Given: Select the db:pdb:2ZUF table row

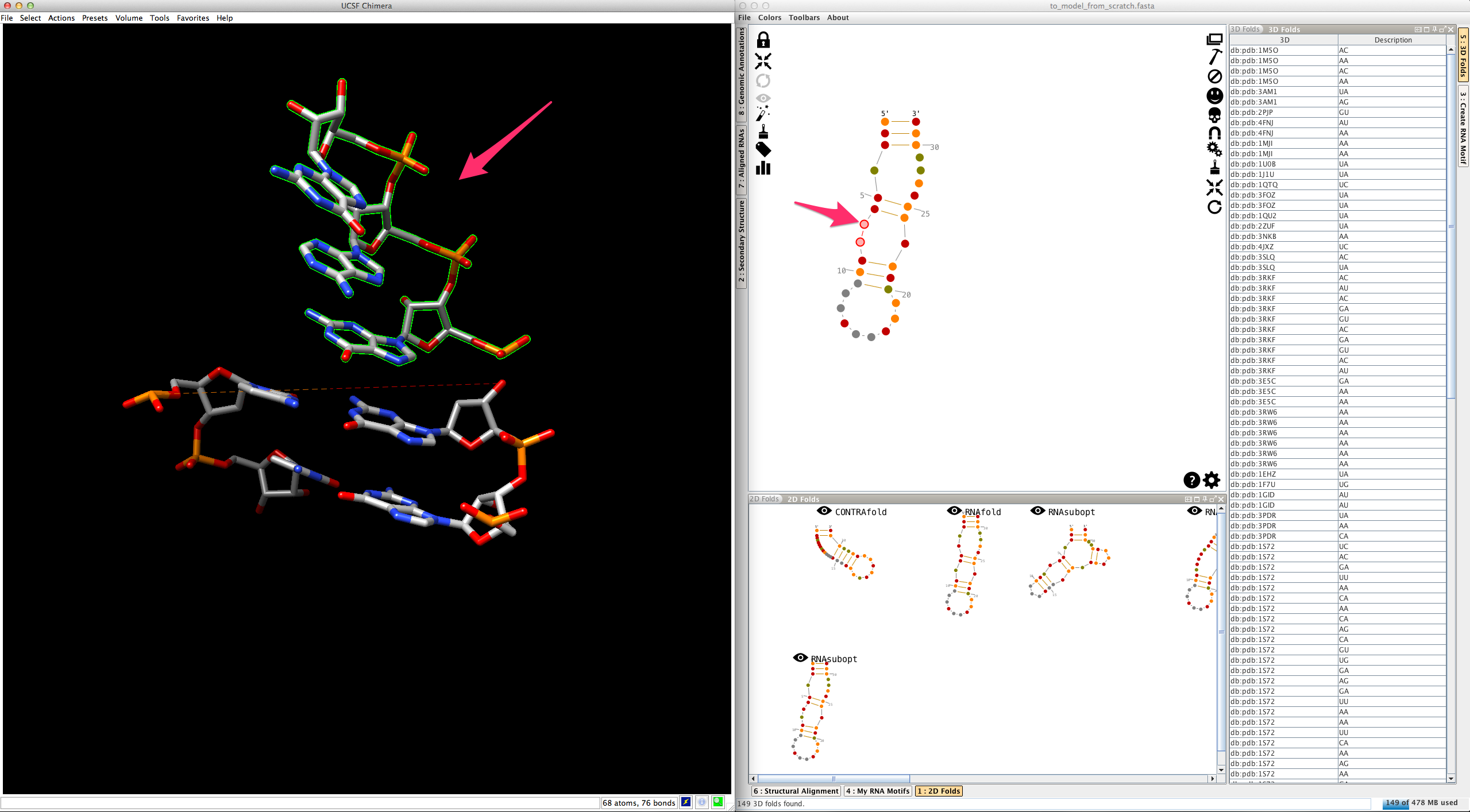Looking at the screenshot, I should coord(1337,226).
